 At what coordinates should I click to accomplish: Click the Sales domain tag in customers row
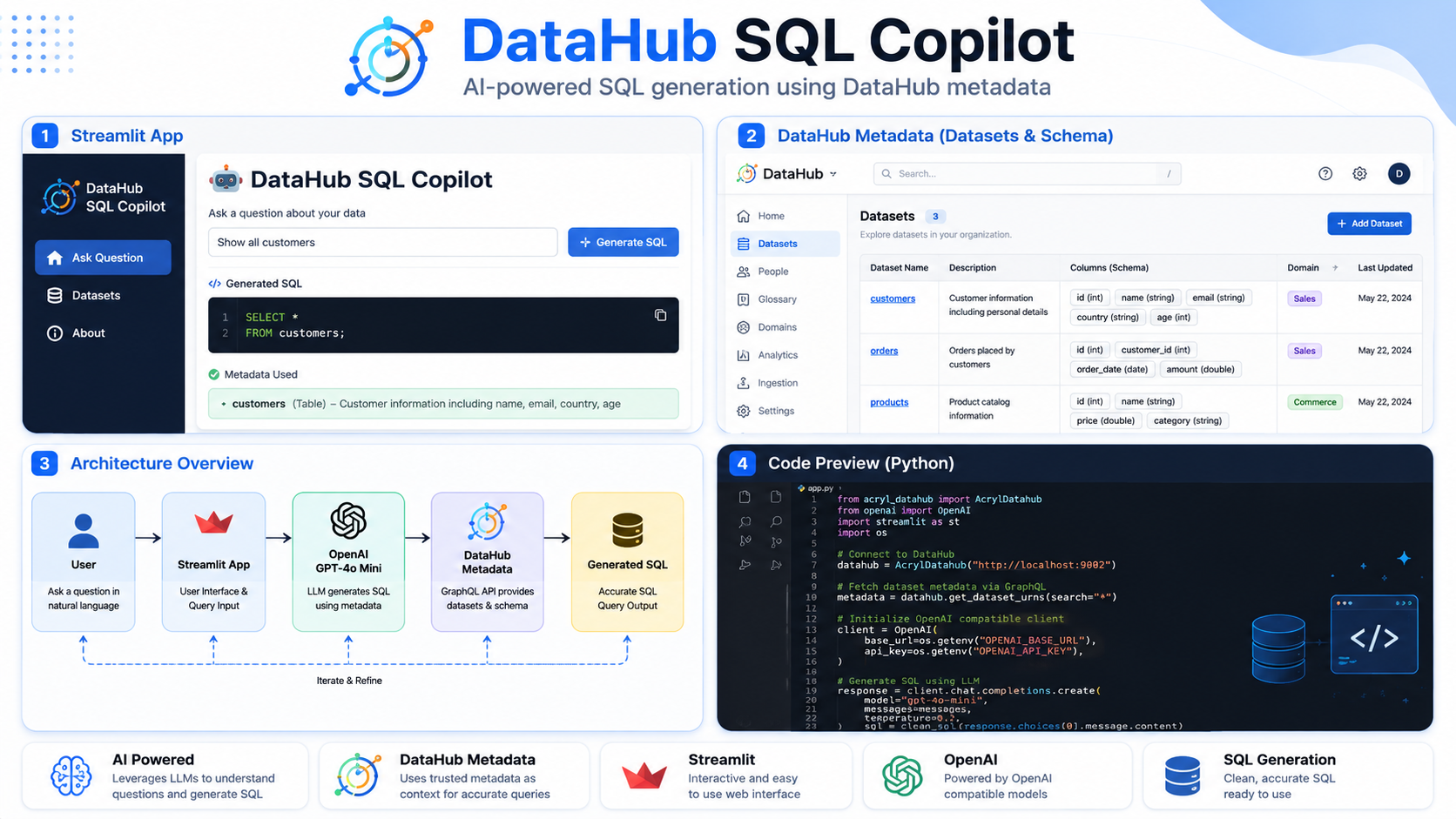(1304, 299)
